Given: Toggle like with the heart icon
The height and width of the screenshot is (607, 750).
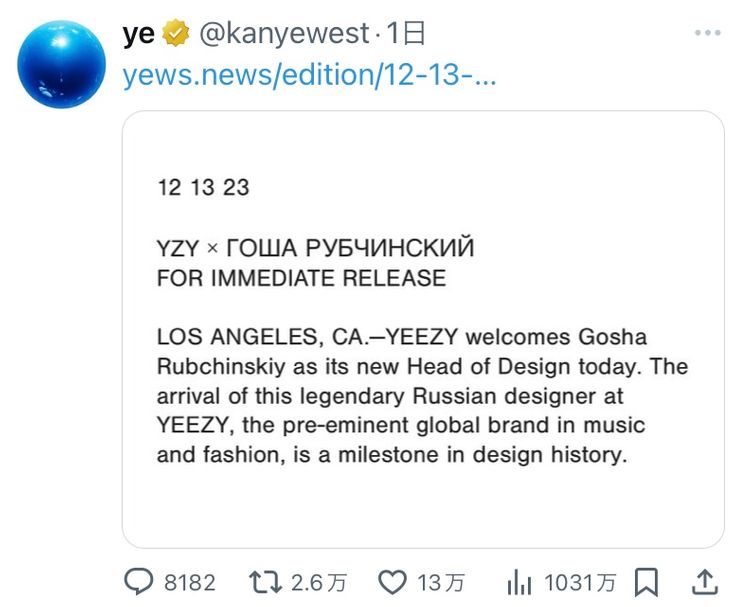Looking at the screenshot, I should click(x=395, y=582).
